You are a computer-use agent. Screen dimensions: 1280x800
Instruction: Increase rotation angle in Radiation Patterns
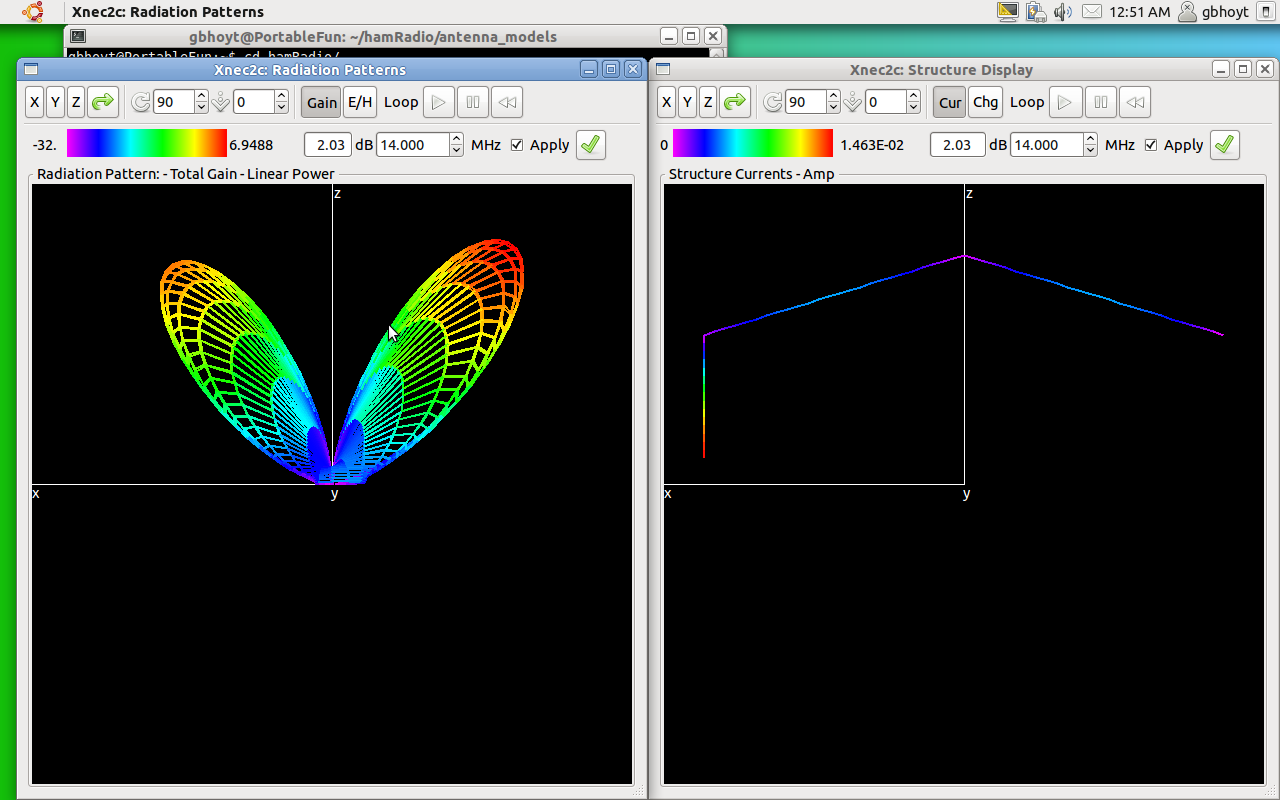point(201,96)
